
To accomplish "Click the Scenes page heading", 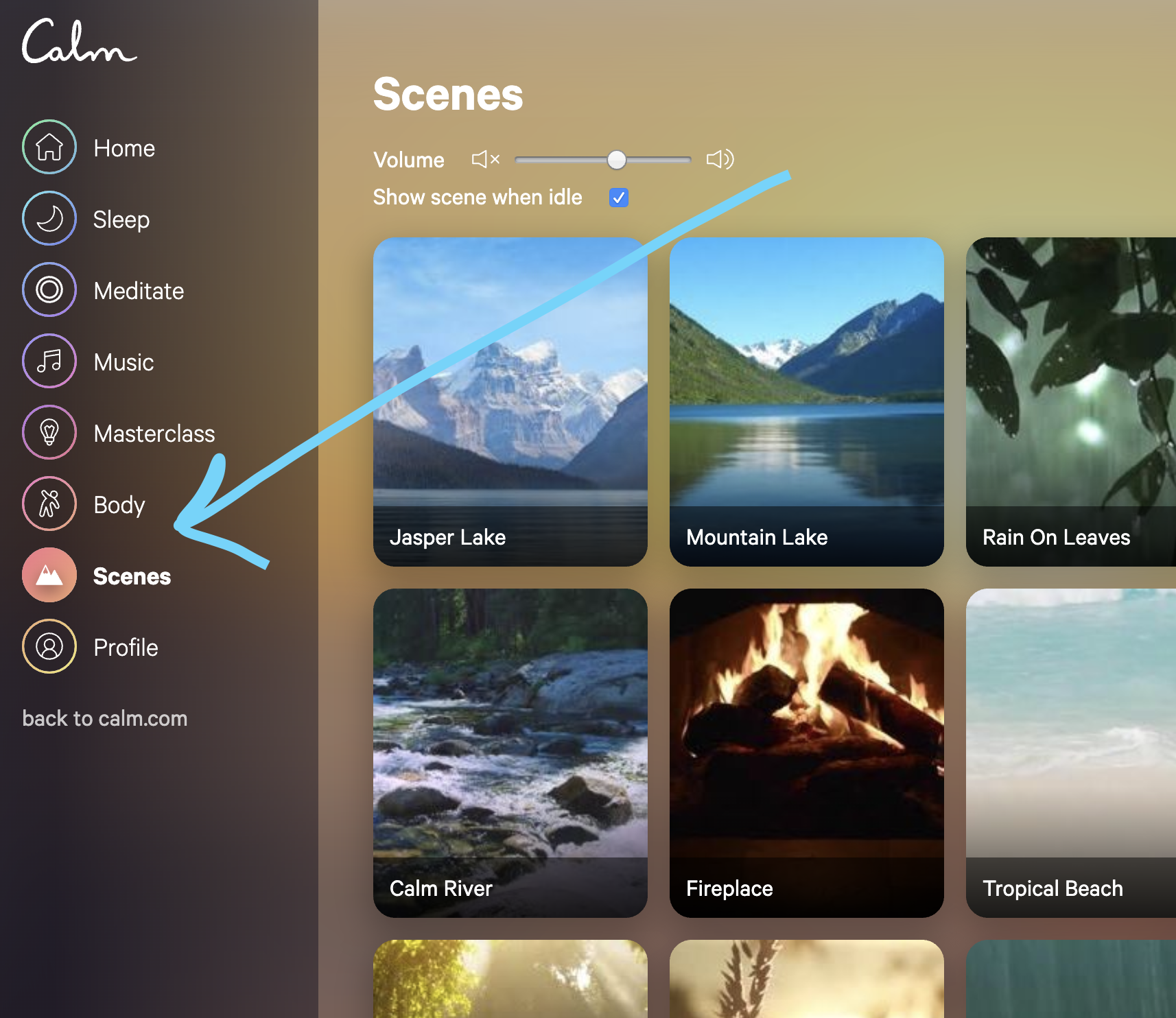I will pyautogui.click(x=448, y=94).
